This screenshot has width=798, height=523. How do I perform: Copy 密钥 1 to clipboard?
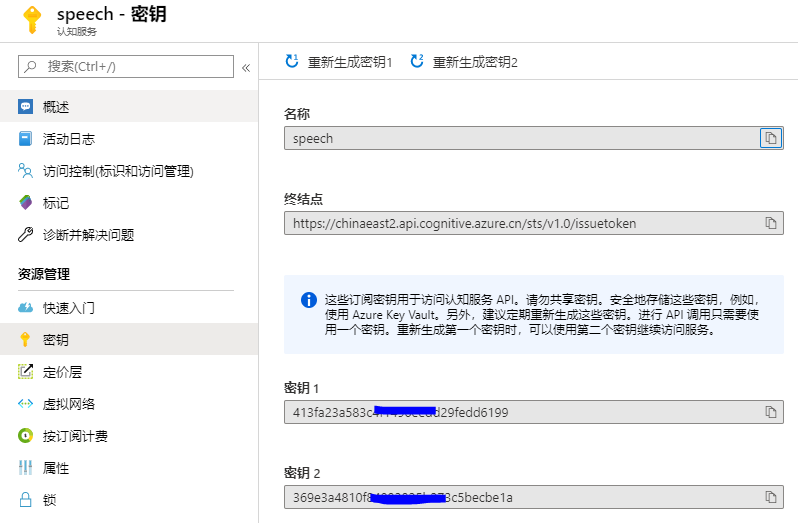click(x=771, y=412)
